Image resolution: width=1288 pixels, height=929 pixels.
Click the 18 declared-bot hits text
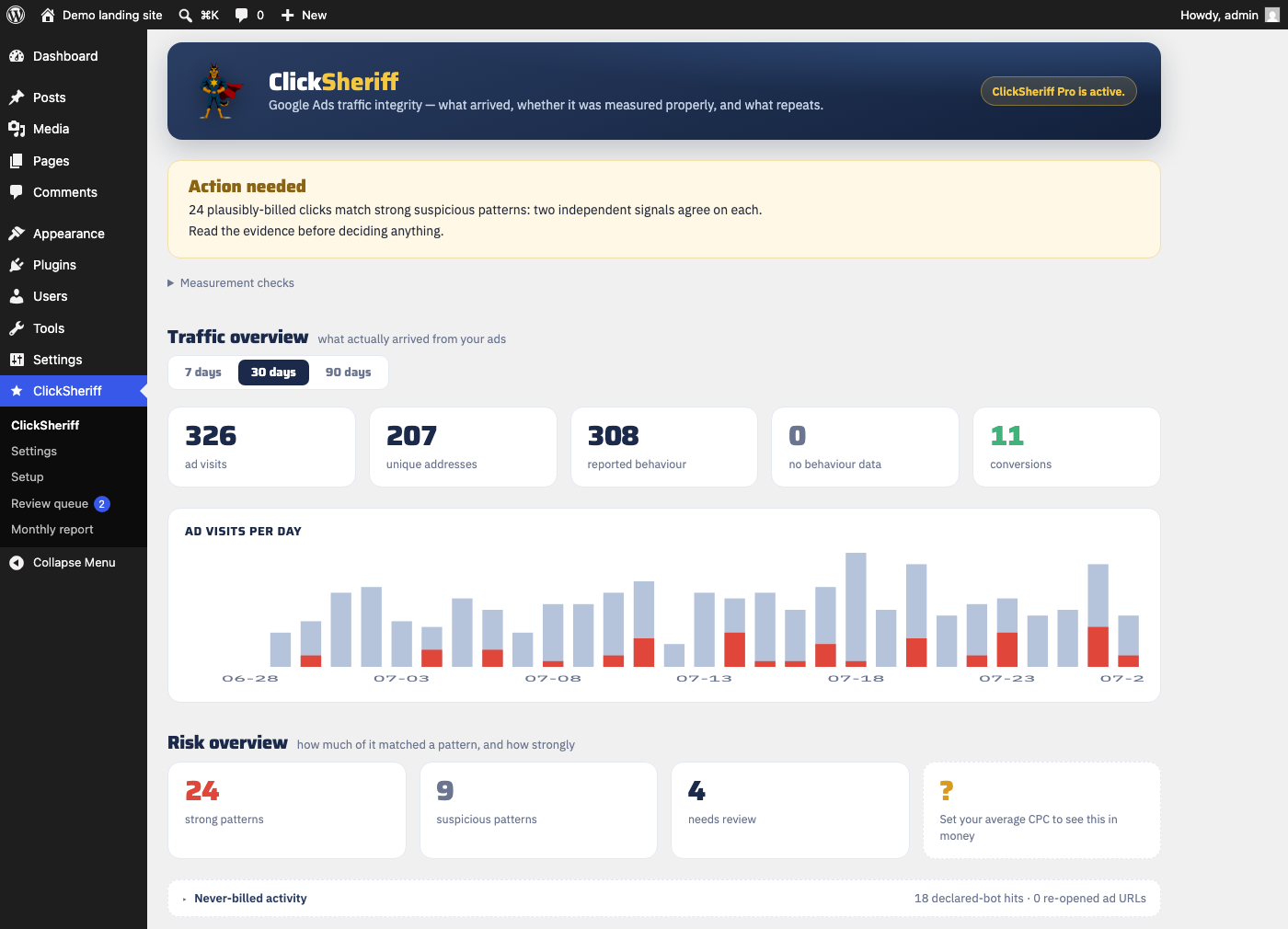[969, 899]
